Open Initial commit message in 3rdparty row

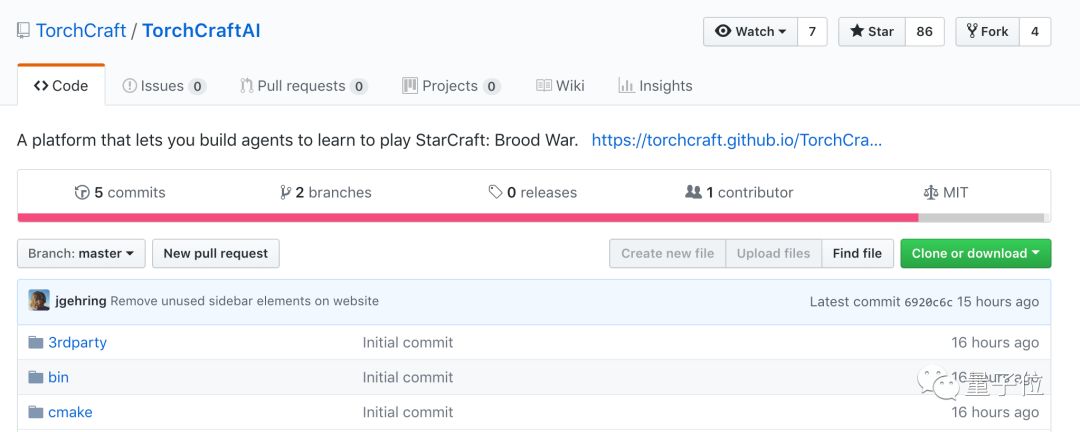point(408,342)
